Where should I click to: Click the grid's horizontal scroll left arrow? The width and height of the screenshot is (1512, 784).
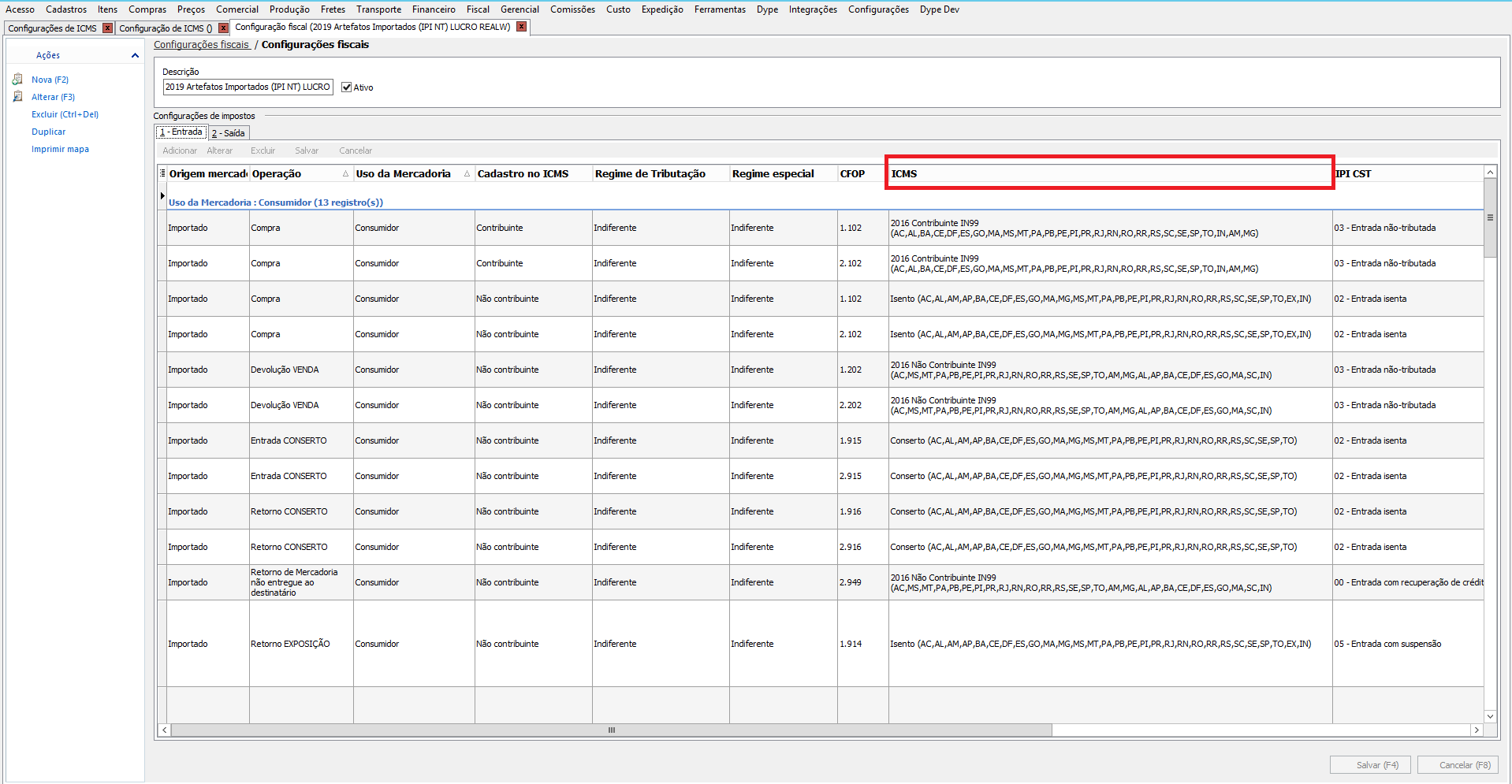click(164, 730)
